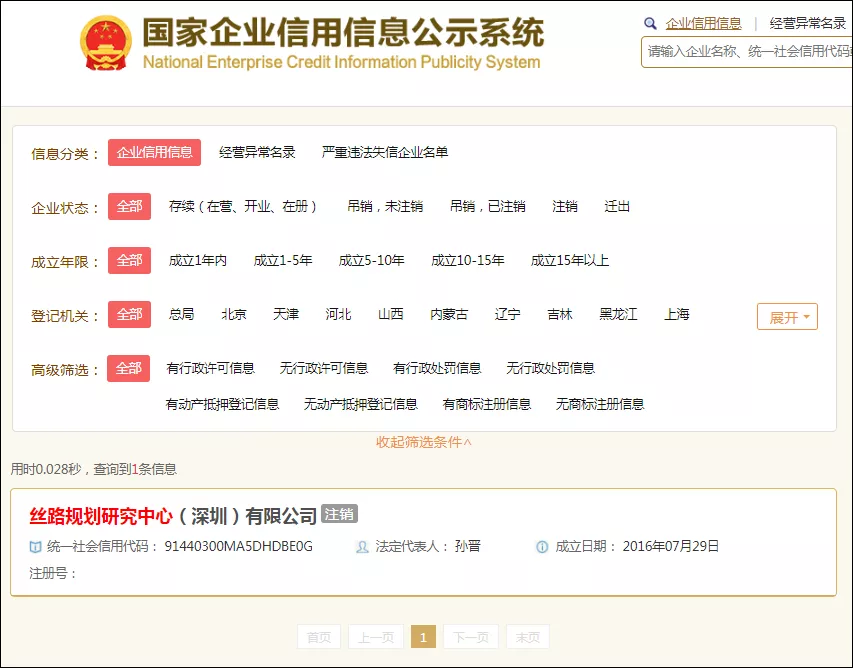Choose 山西 registration authority

391,314
